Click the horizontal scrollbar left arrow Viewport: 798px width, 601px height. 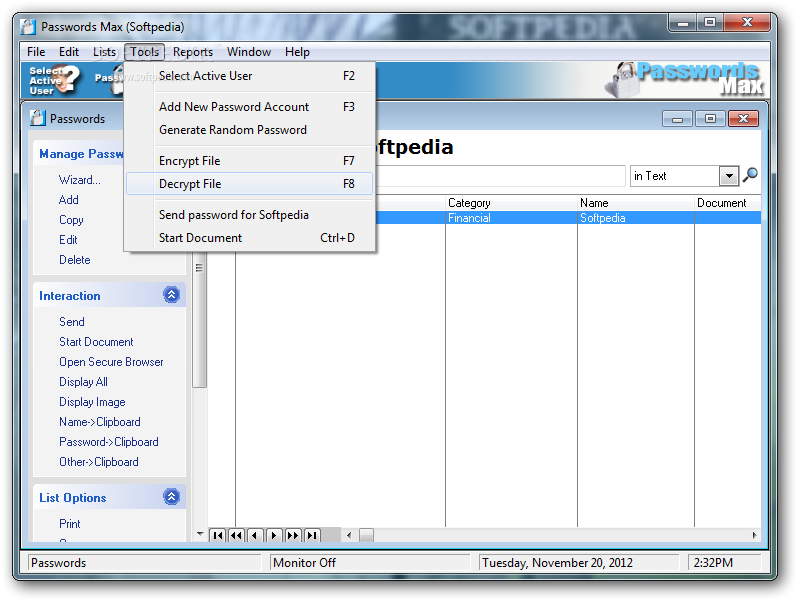(x=349, y=535)
